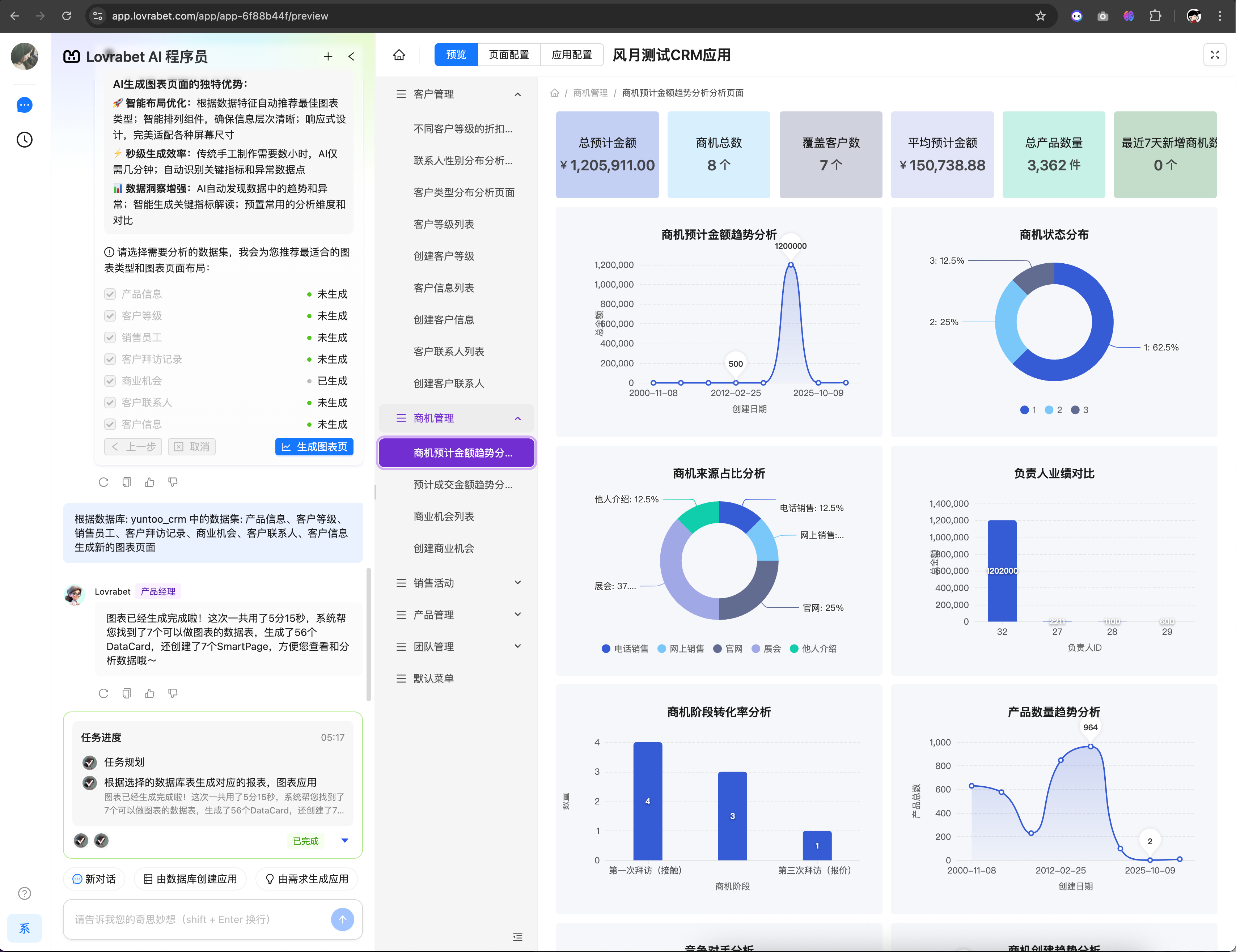Toggle legend item 1 in 商机状态分布
The width and height of the screenshot is (1236, 952).
click(1028, 410)
